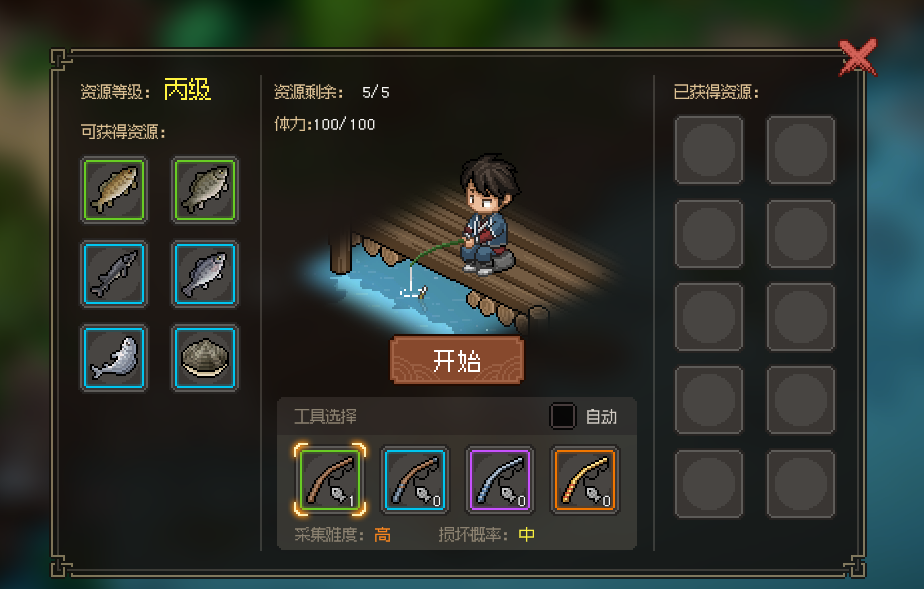Click the 开始 start button
924x589 pixels.
click(x=457, y=360)
